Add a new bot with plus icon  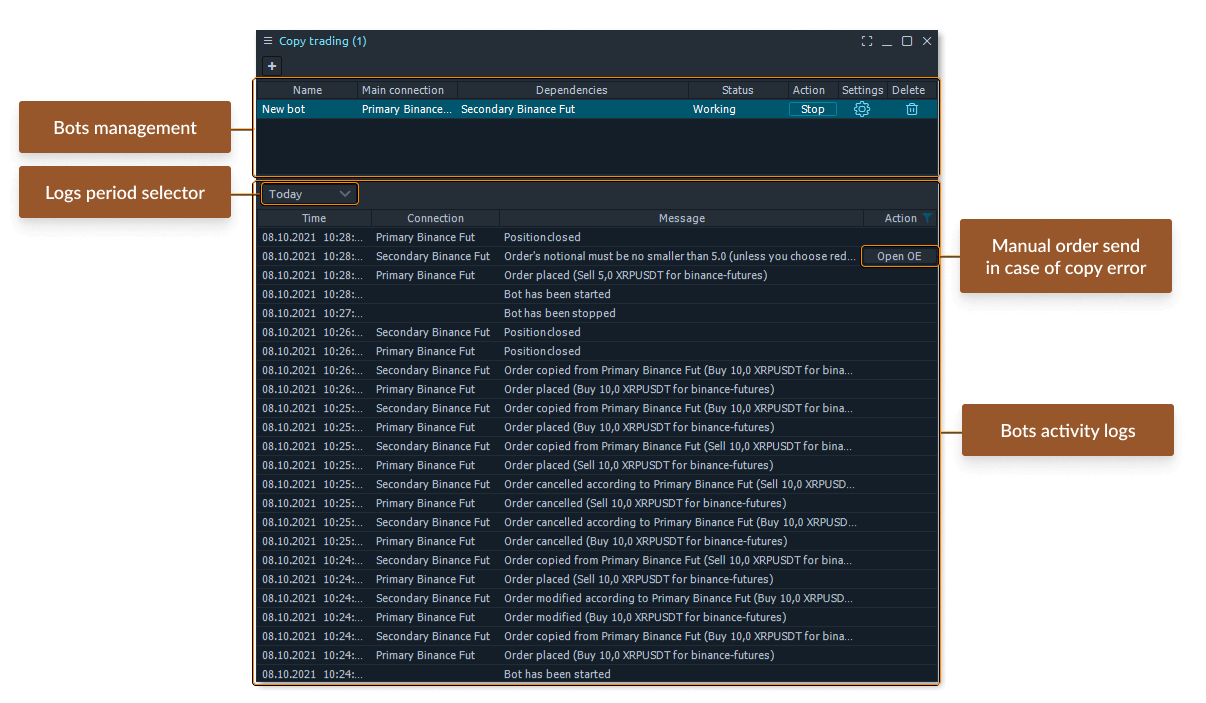pyautogui.click(x=272, y=66)
